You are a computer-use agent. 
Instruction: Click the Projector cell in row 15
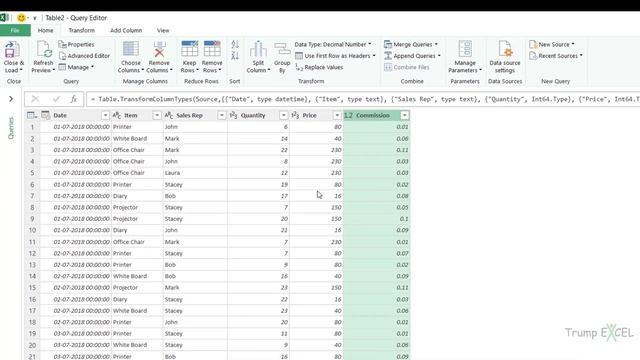pyautogui.click(x=137, y=287)
